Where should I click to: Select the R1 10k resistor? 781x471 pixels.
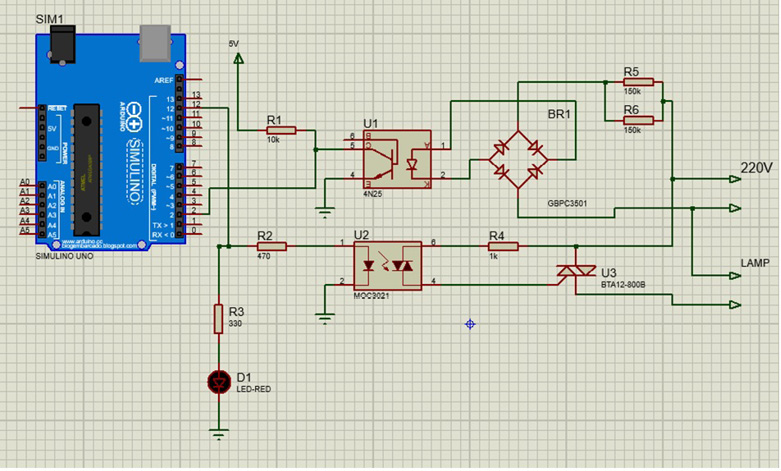(x=281, y=130)
